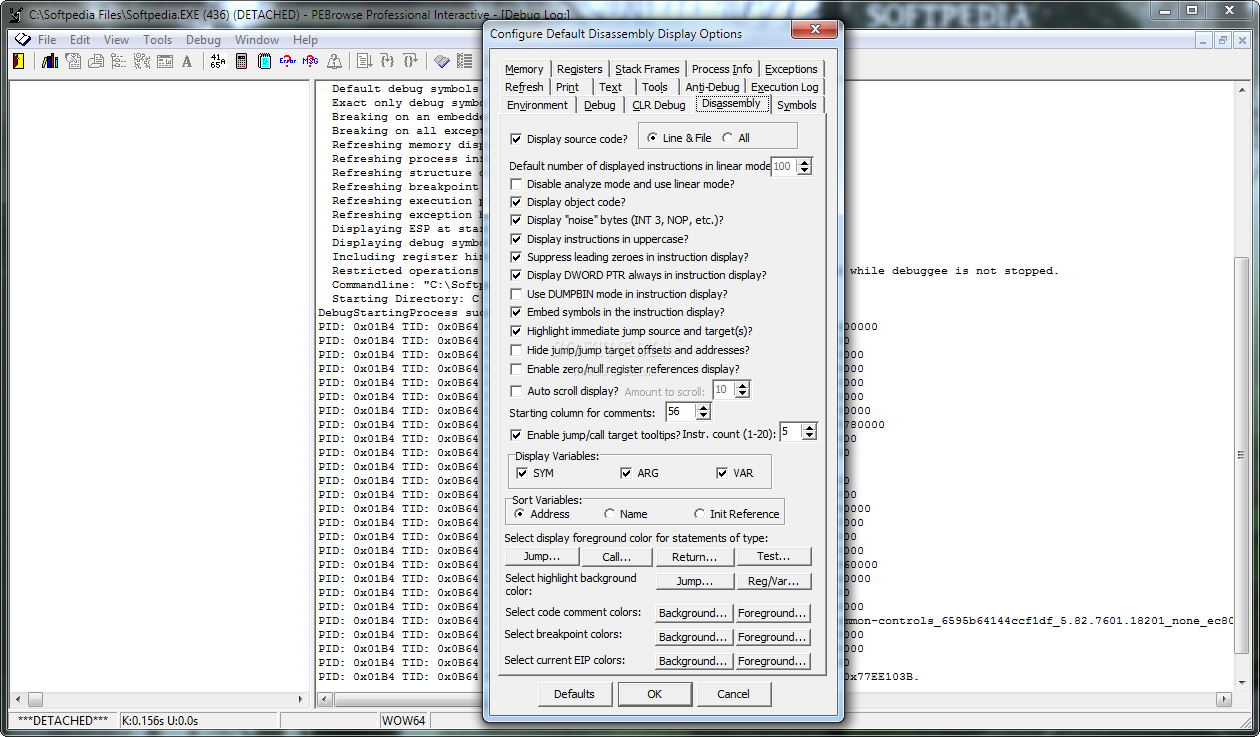
Task: Click the Error lookup toolbar icon
Action: coord(288,61)
